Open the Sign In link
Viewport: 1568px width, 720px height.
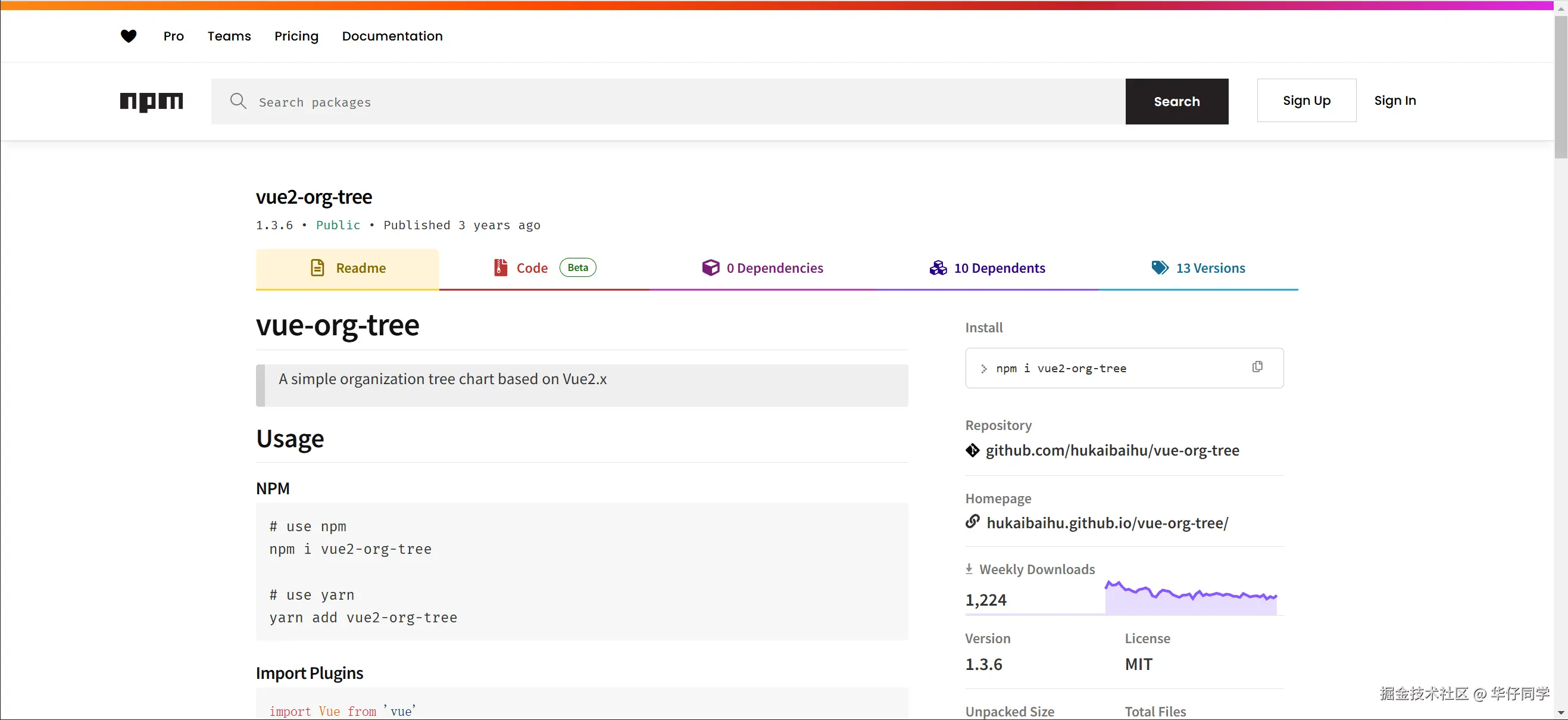coord(1395,101)
